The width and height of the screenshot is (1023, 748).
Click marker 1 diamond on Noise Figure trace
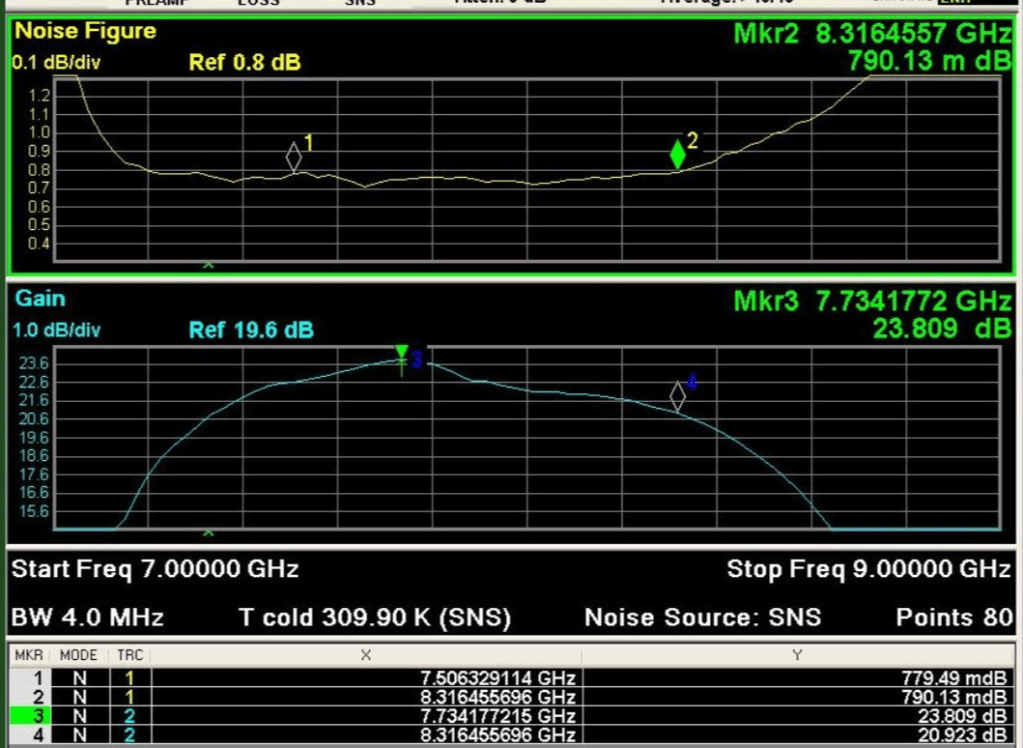coord(293,157)
